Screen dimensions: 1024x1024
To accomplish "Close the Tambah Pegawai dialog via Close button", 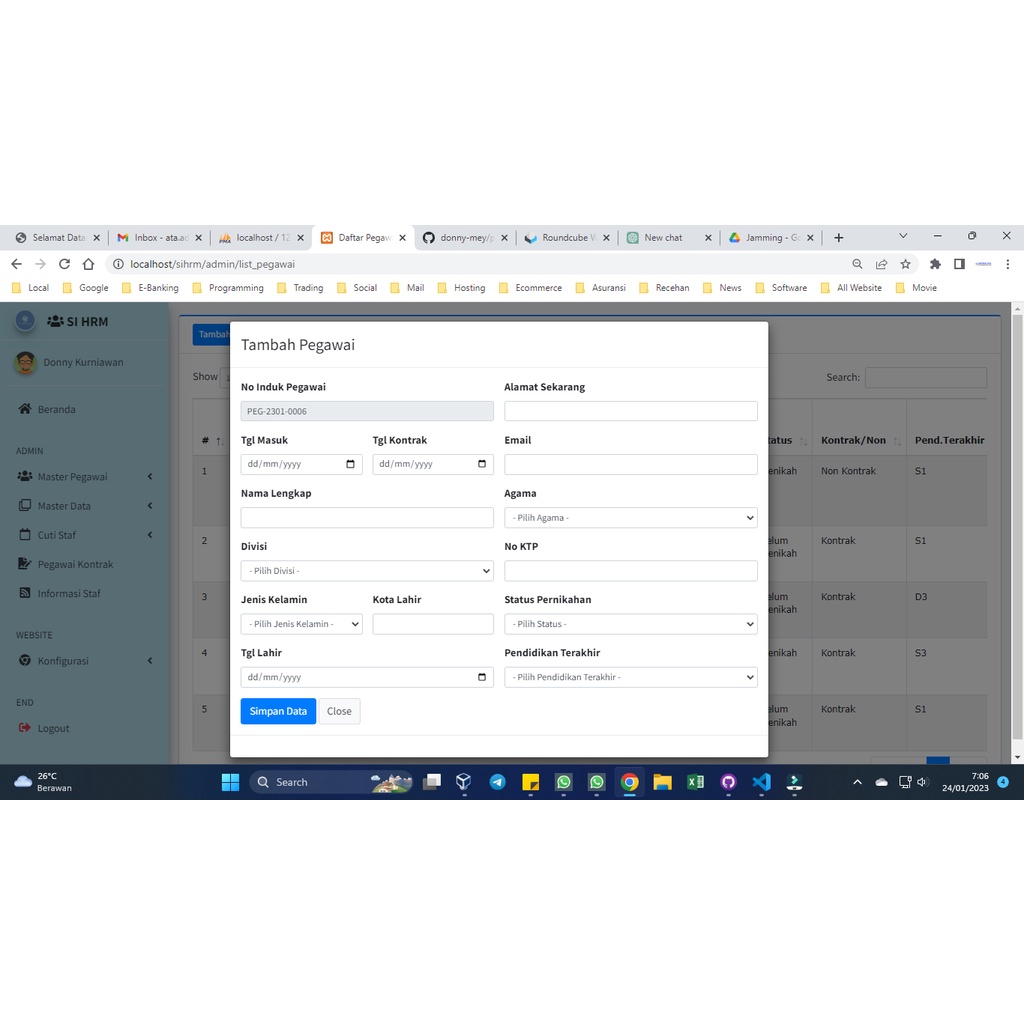I will pos(339,711).
